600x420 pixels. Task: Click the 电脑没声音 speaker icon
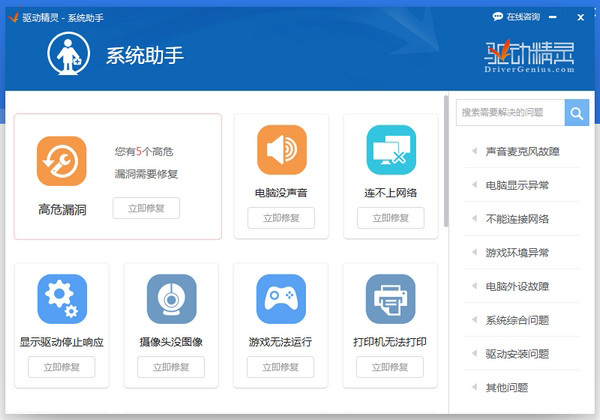(x=281, y=150)
